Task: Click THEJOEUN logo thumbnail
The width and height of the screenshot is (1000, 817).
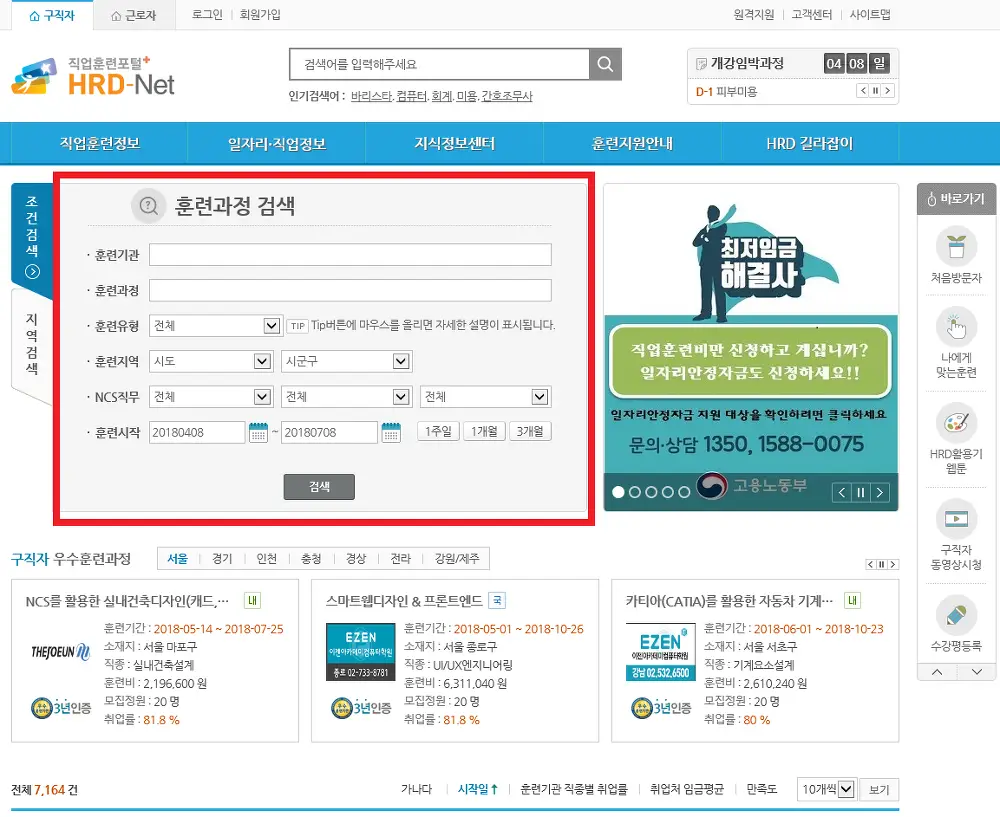Action: 61,652
